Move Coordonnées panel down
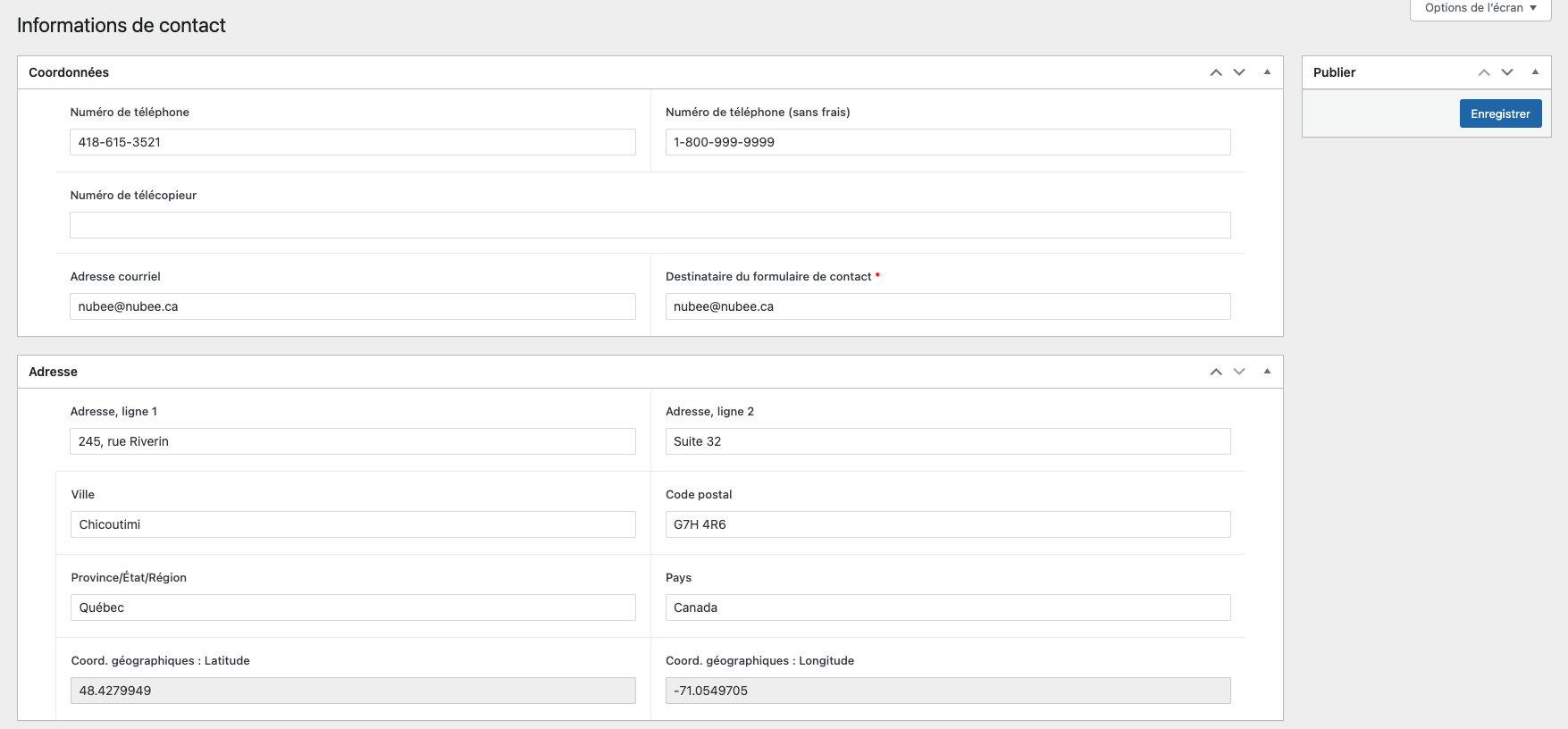 (1239, 72)
